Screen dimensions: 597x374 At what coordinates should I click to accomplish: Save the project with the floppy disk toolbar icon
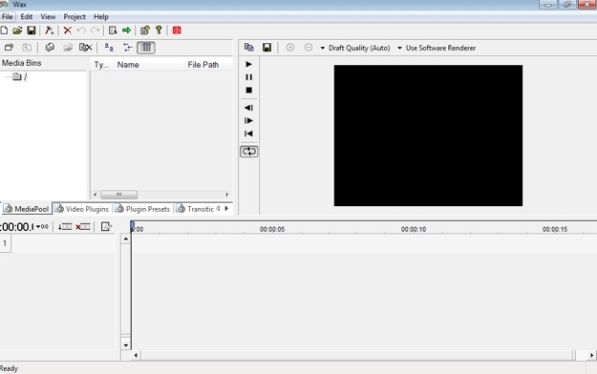[x=31, y=30]
